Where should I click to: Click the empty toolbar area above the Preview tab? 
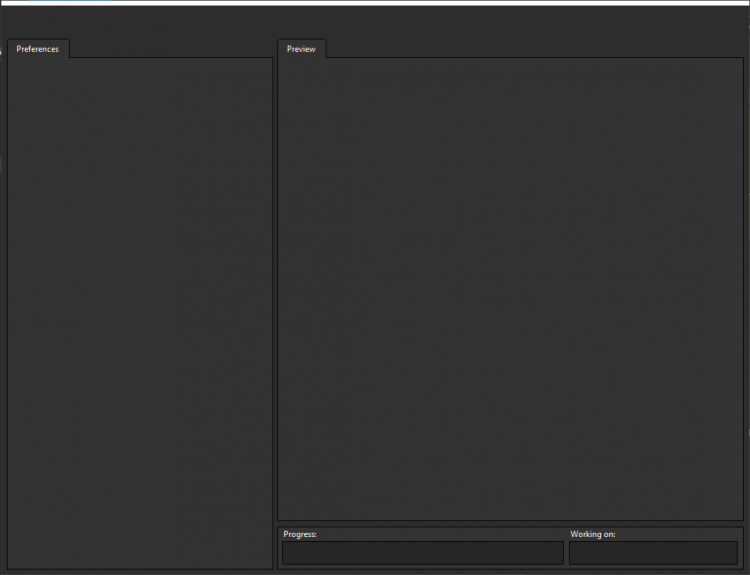coord(510,22)
